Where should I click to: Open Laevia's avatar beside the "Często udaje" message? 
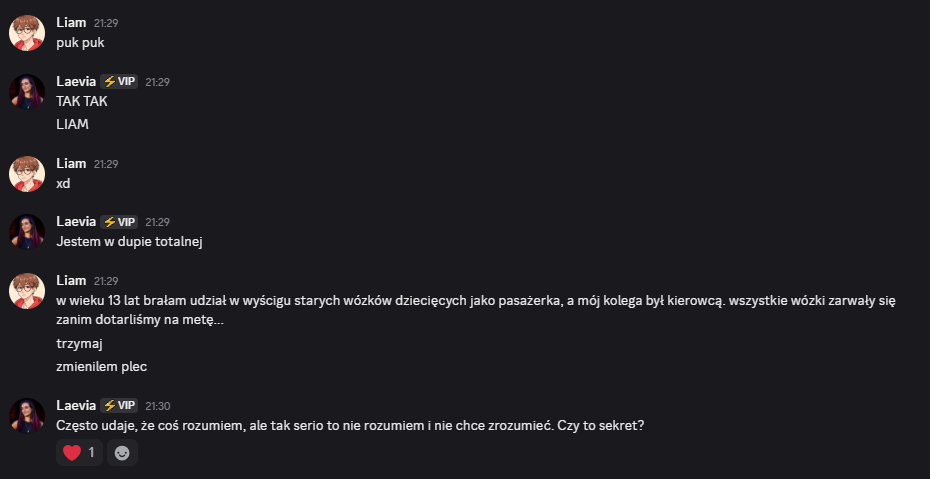(27, 416)
